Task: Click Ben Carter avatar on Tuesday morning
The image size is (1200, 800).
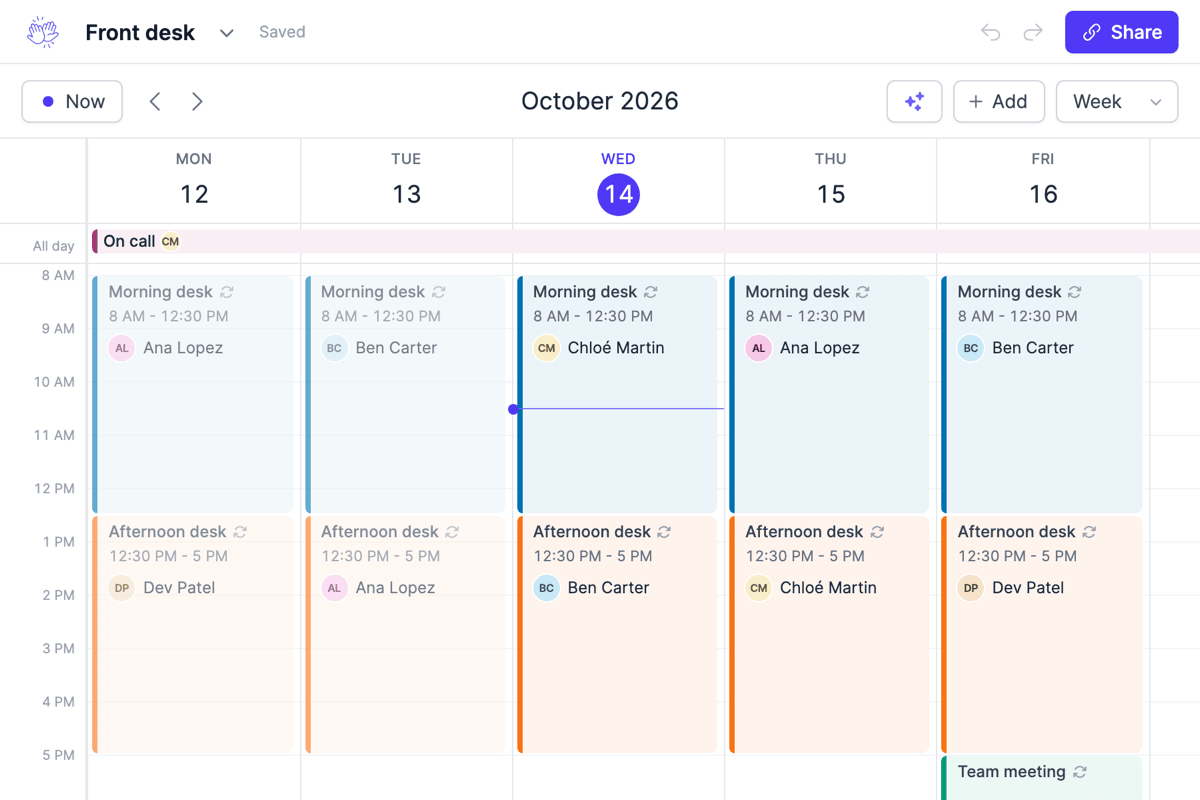Action: (334, 348)
